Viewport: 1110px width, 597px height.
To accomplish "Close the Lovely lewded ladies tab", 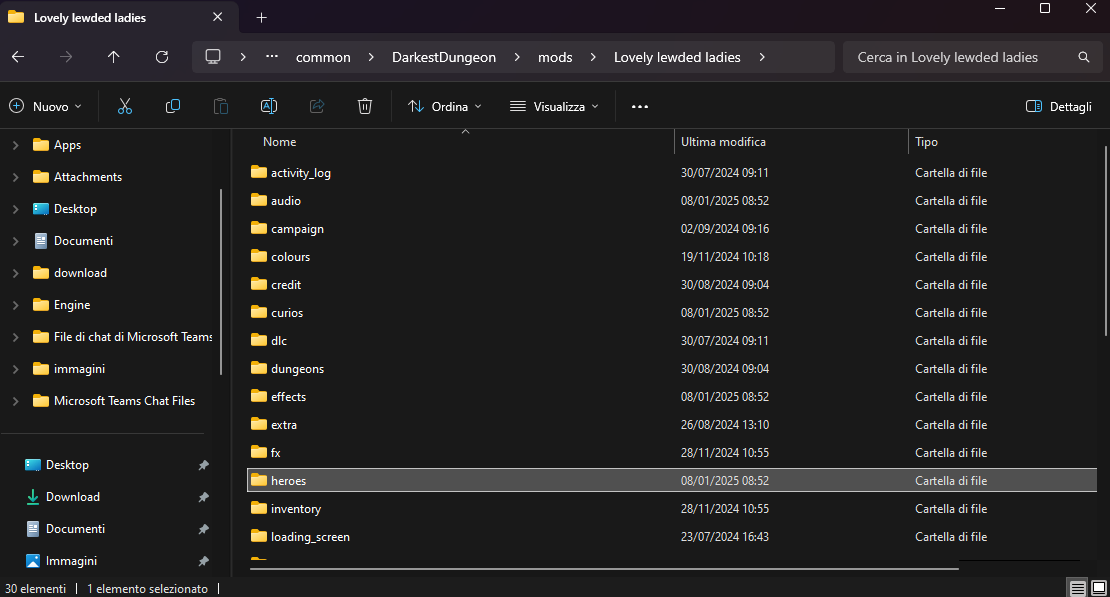I will click(218, 17).
